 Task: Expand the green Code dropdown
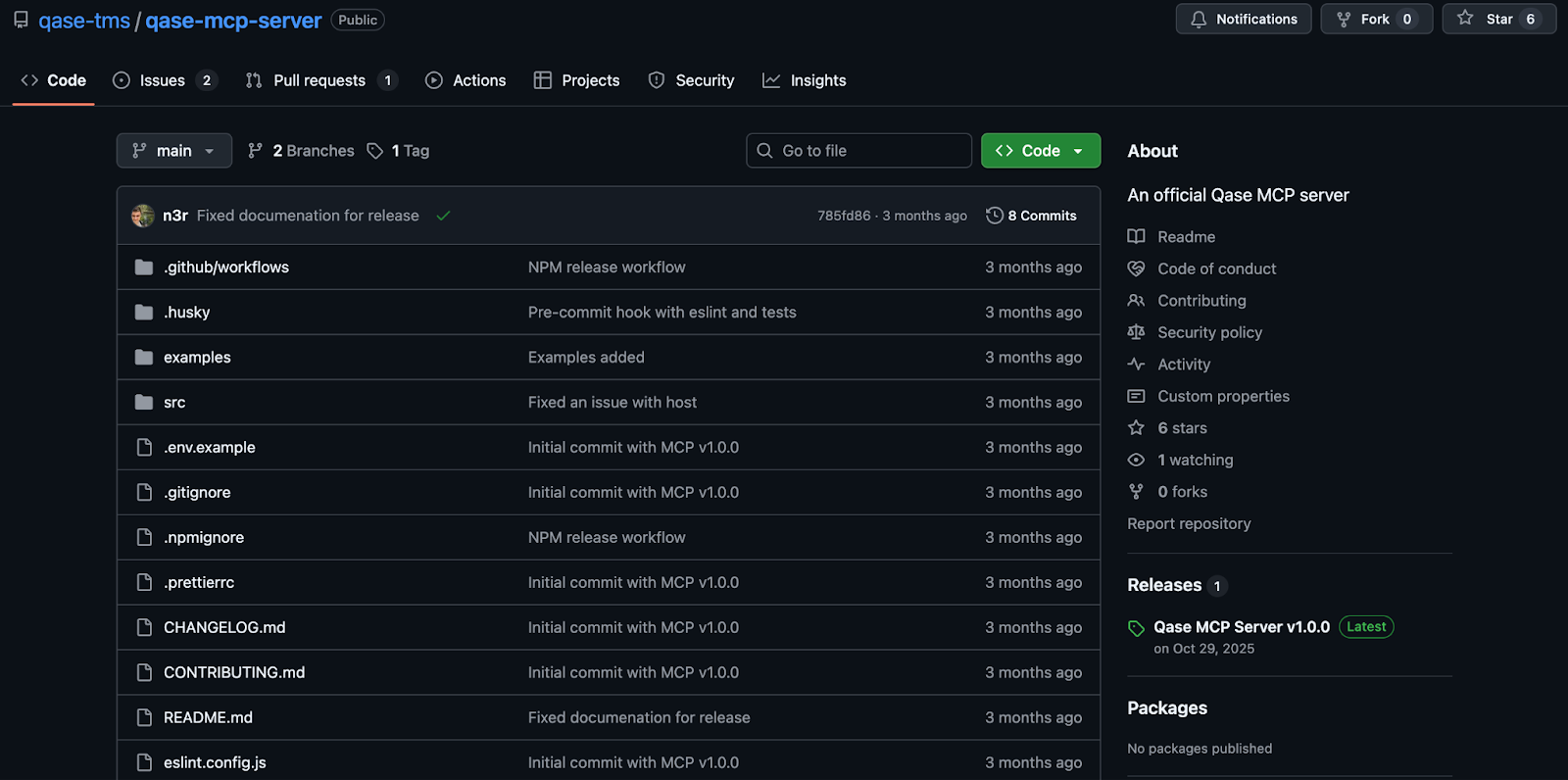click(1040, 151)
